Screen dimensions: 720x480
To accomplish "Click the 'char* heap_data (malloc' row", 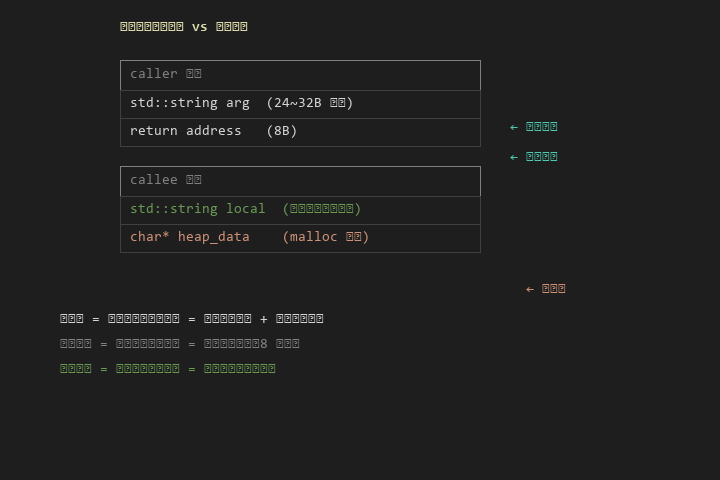I will coord(300,238).
